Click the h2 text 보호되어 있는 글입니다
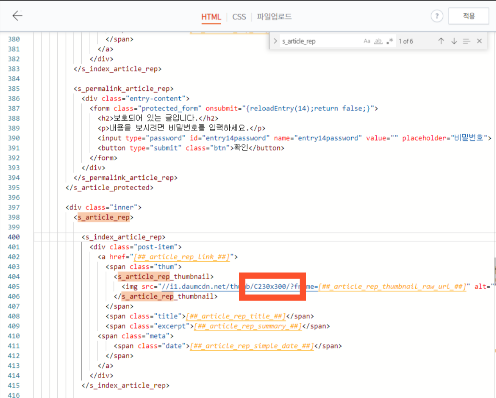Screen dimensions: 496x398 point(156,118)
